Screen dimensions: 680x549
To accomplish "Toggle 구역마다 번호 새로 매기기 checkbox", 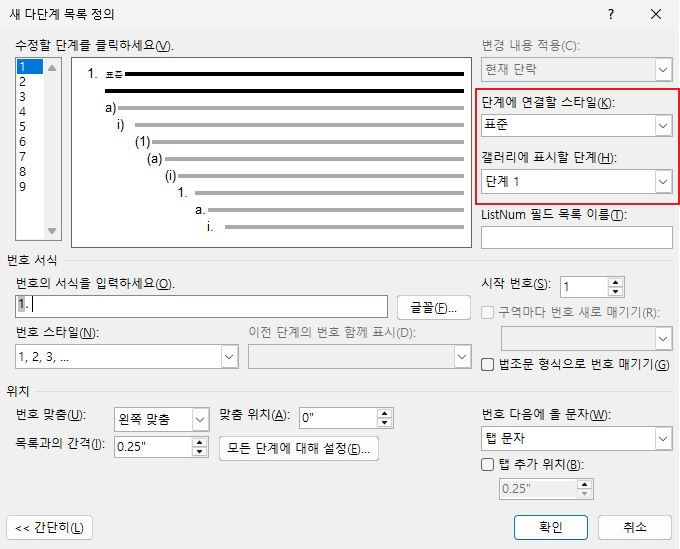I will pyautogui.click(x=487, y=312).
